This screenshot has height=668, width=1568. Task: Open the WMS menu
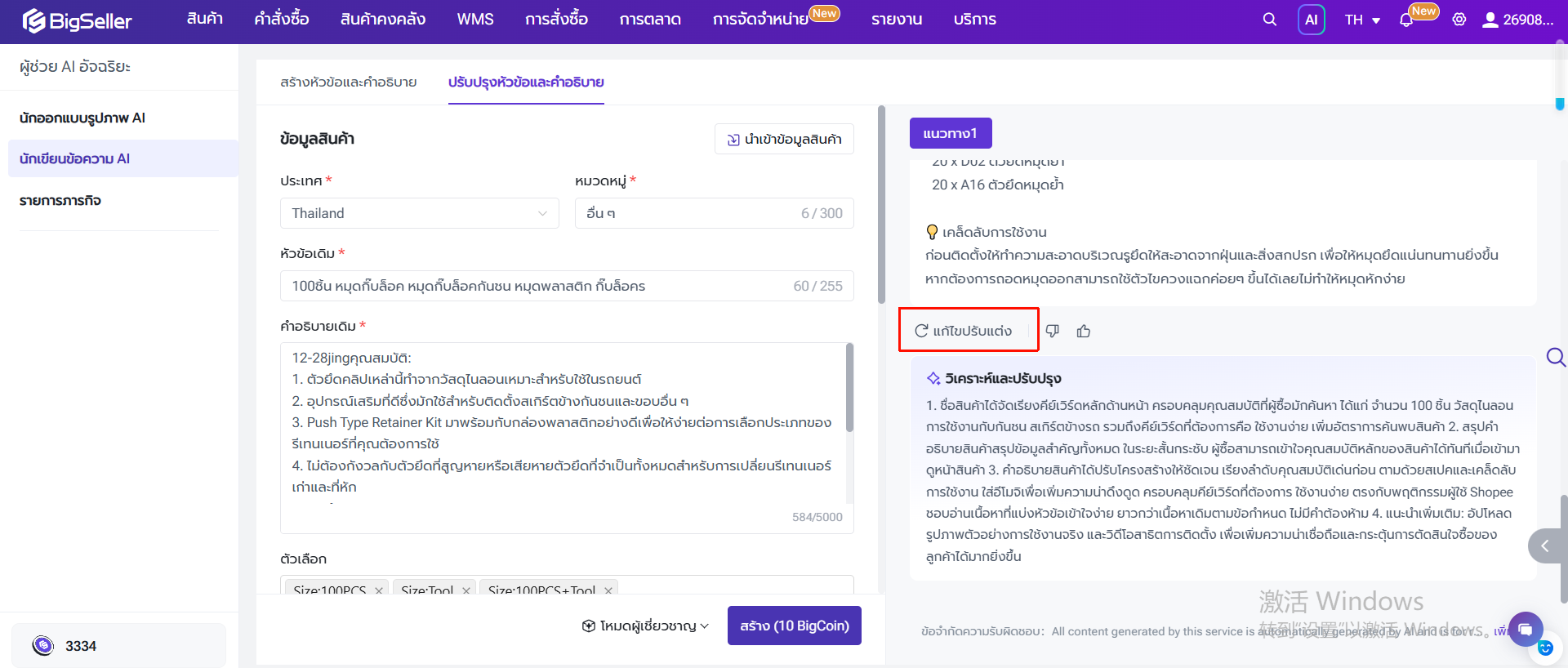(475, 19)
